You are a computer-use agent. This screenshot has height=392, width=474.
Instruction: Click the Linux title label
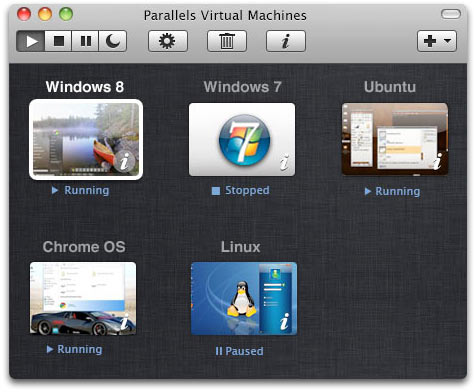[240, 247]
